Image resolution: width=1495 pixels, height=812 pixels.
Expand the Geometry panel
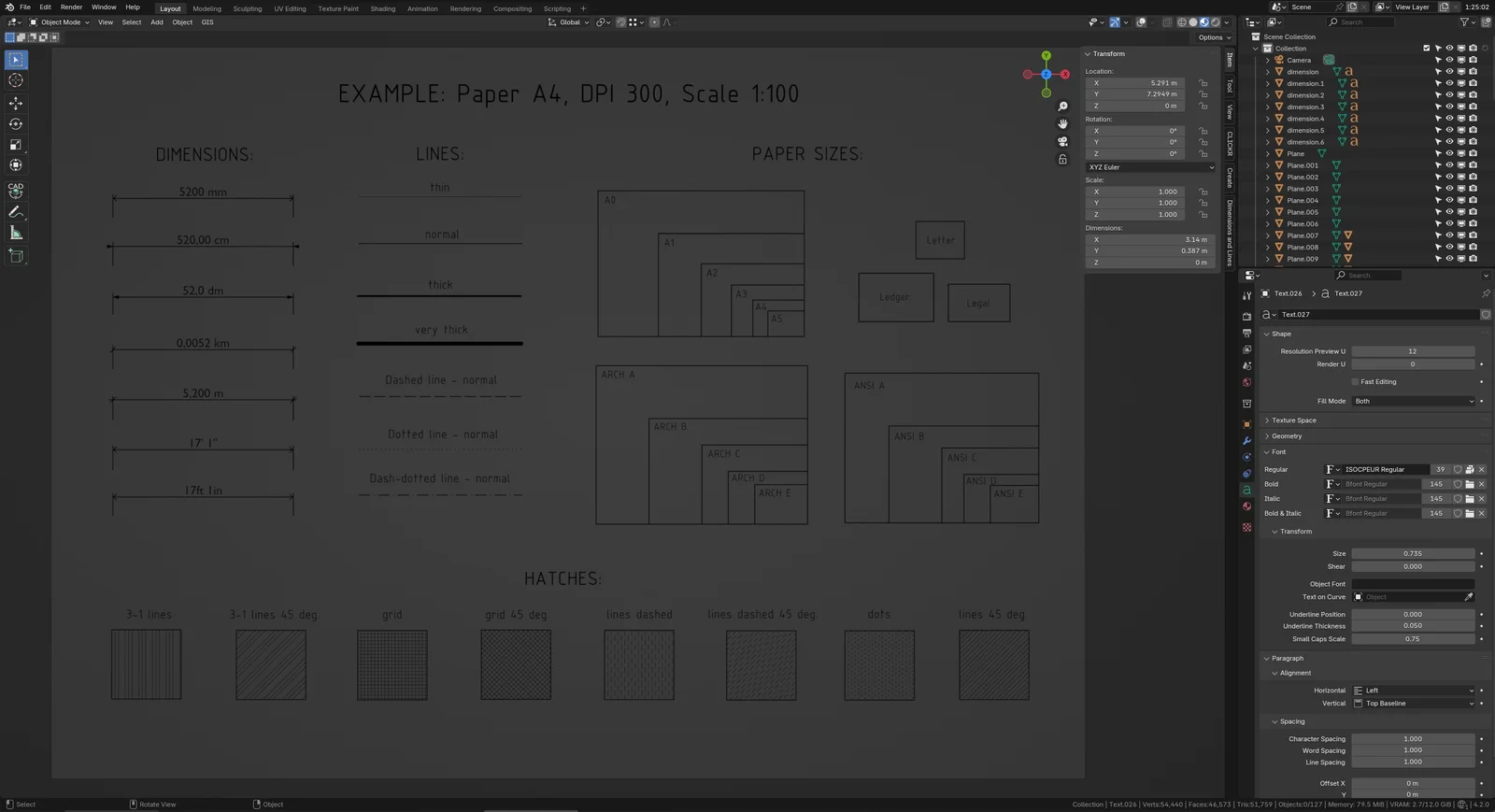pos(1286,436)
